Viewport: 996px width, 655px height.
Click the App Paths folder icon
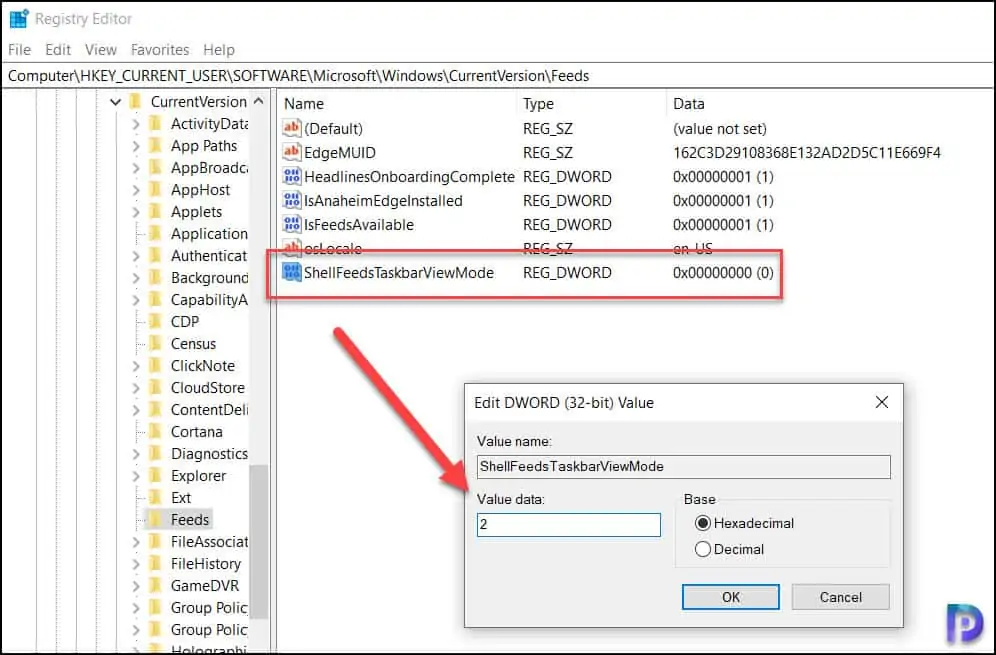click(x=156, y=145)
